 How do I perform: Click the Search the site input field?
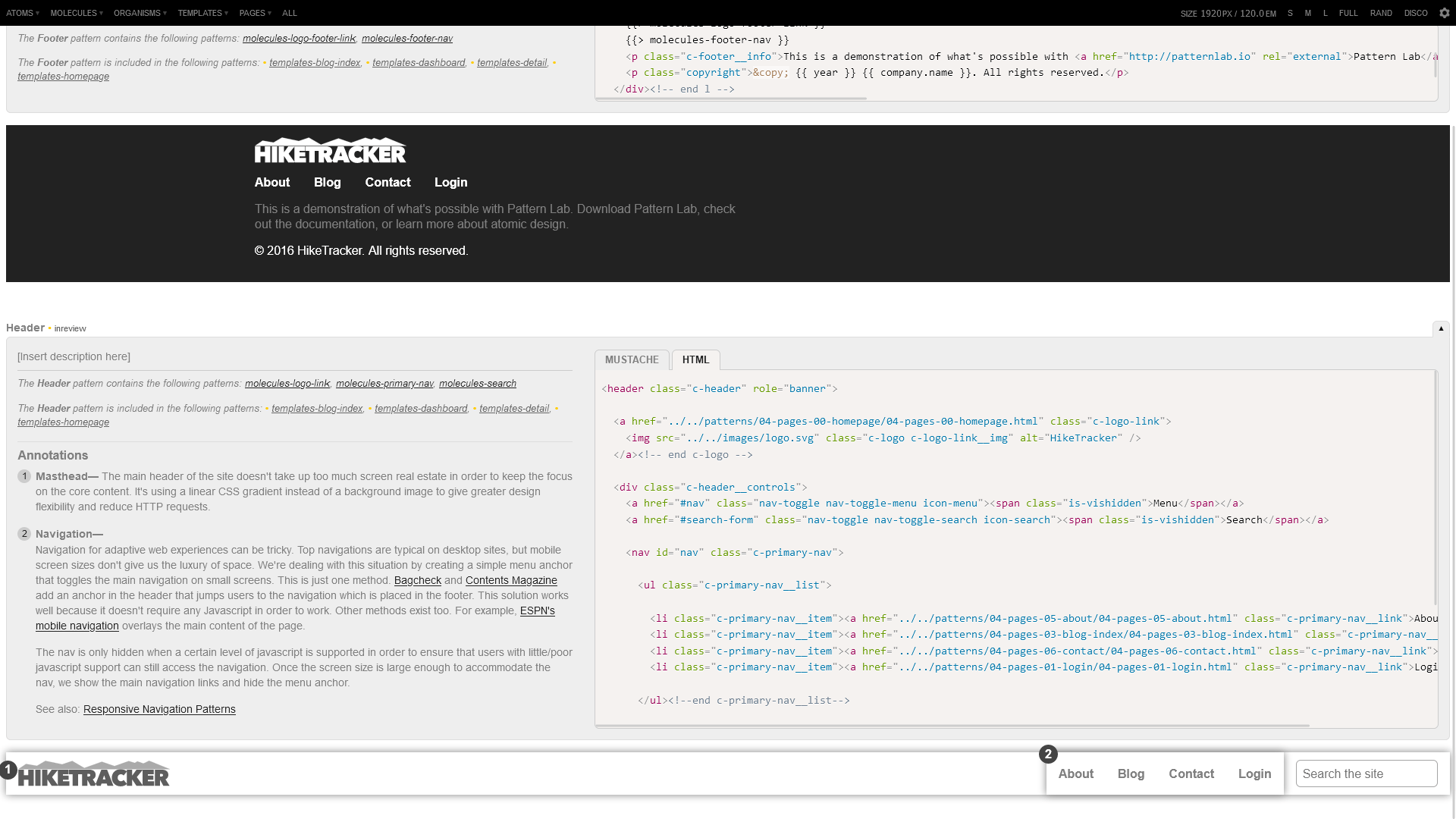[x=1367, y=773]
